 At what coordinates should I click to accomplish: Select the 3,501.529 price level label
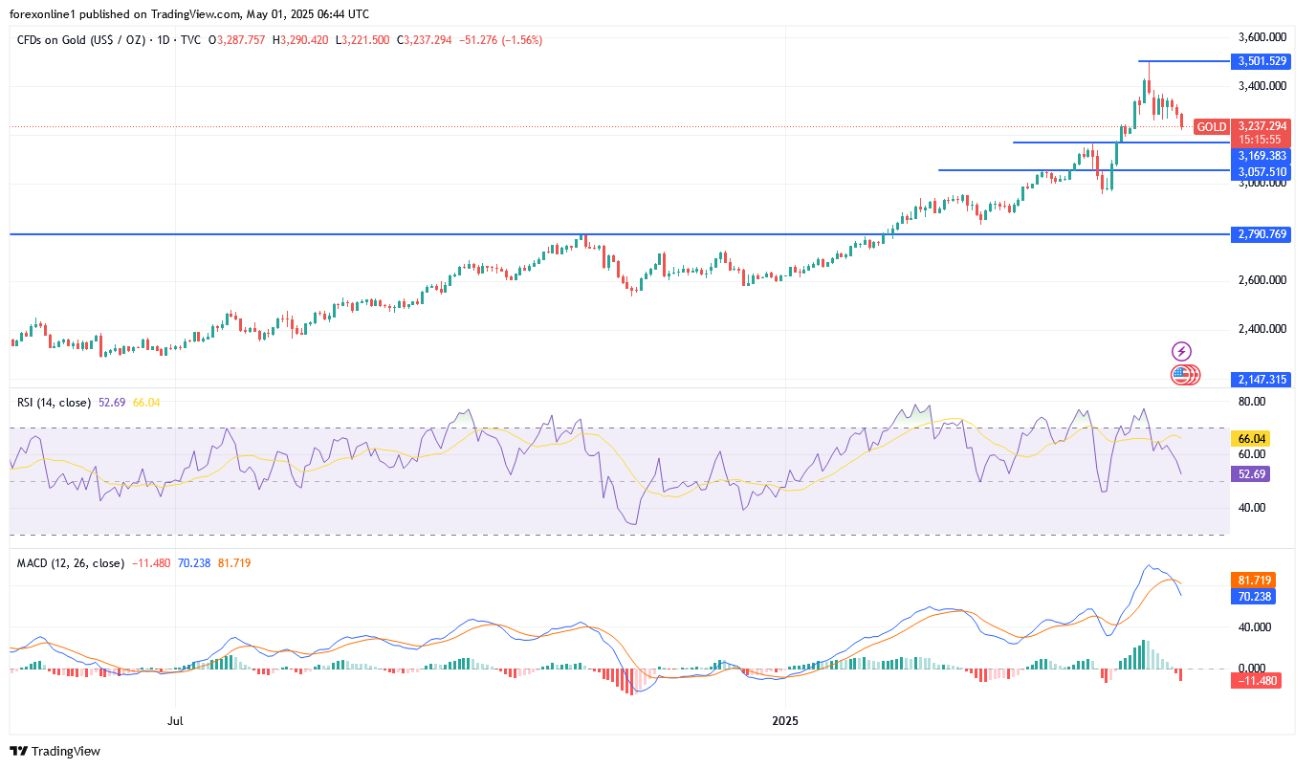point(1260,61)
